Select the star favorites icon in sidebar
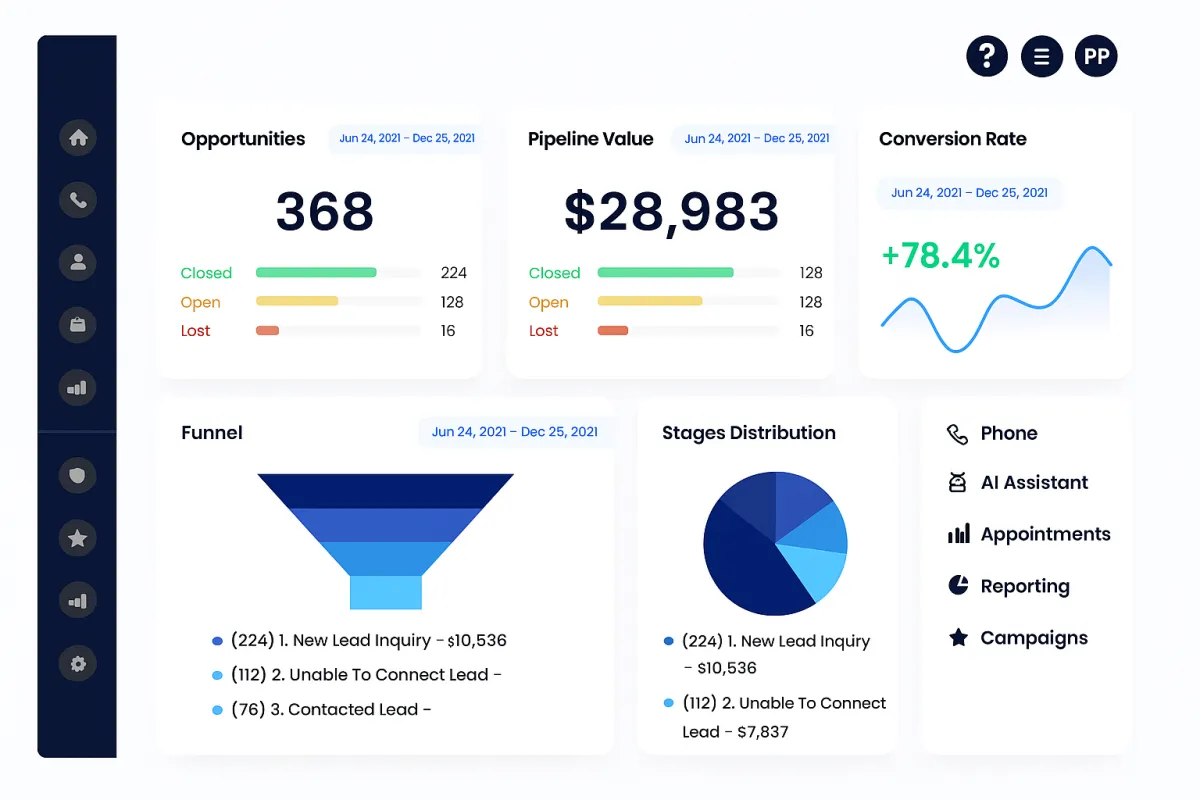This screenshot has height=800, width=1200. pyautogui.click(x=78, y=538)
